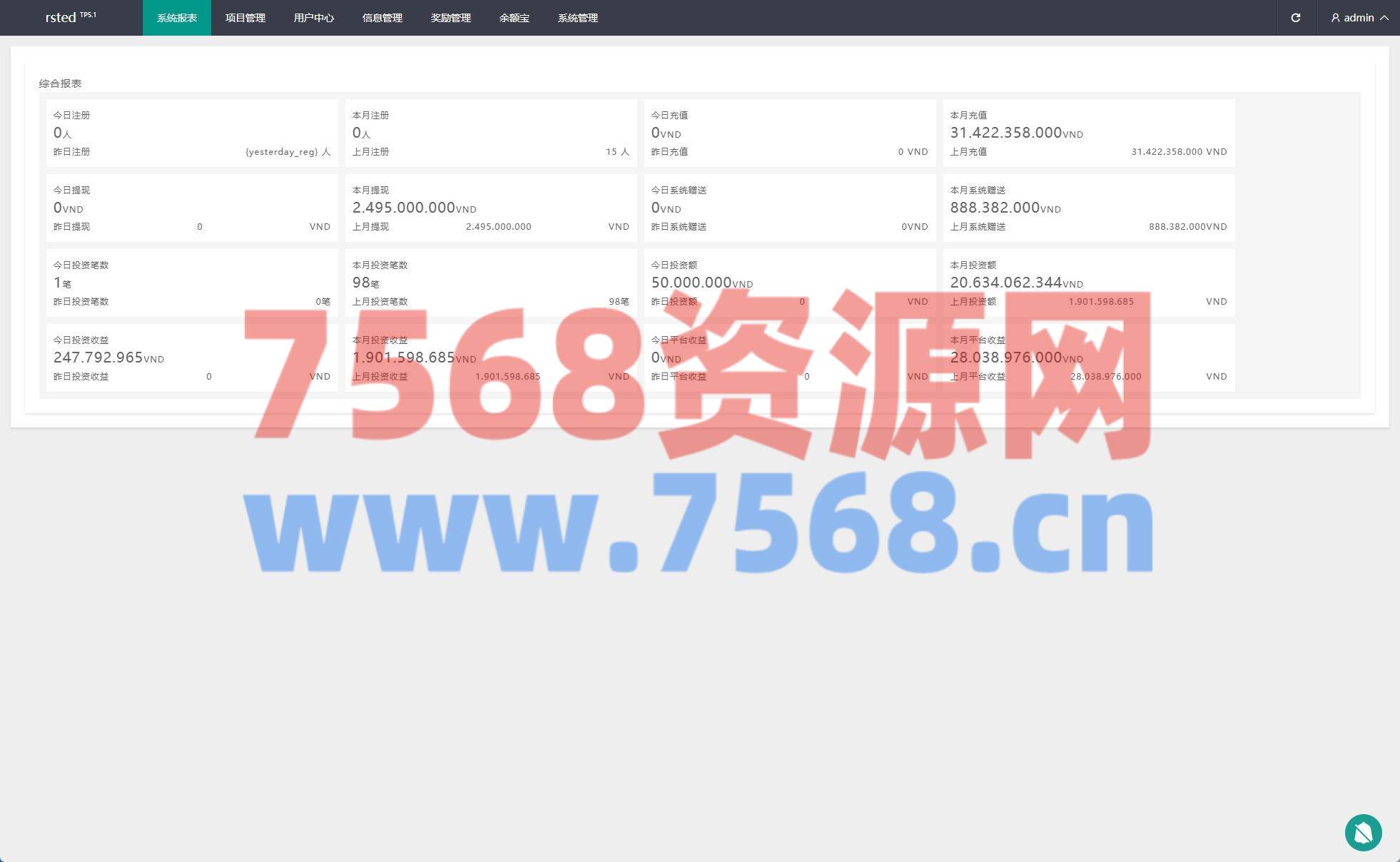Click the 综合报表 section heading
Image resolution: width=1400 pixels, height=862 pixels.
click(x=60, y=83)
